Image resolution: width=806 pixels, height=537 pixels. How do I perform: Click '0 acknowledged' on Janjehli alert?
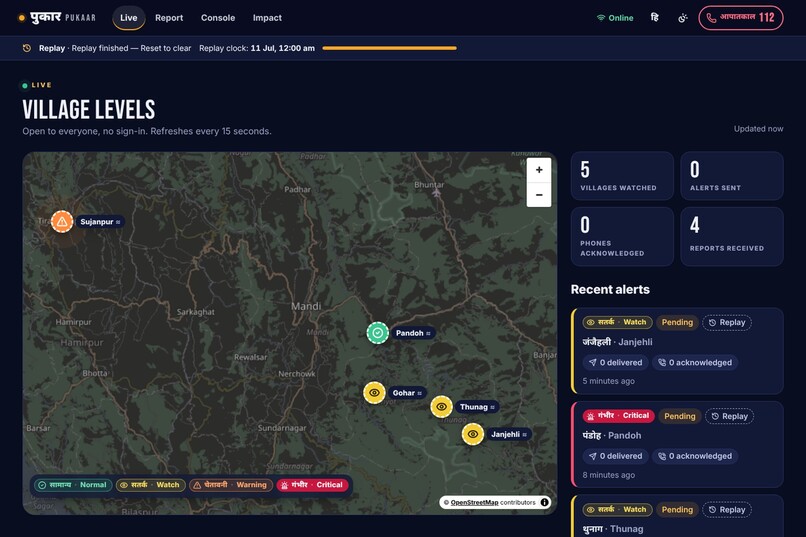click(695, 362)
